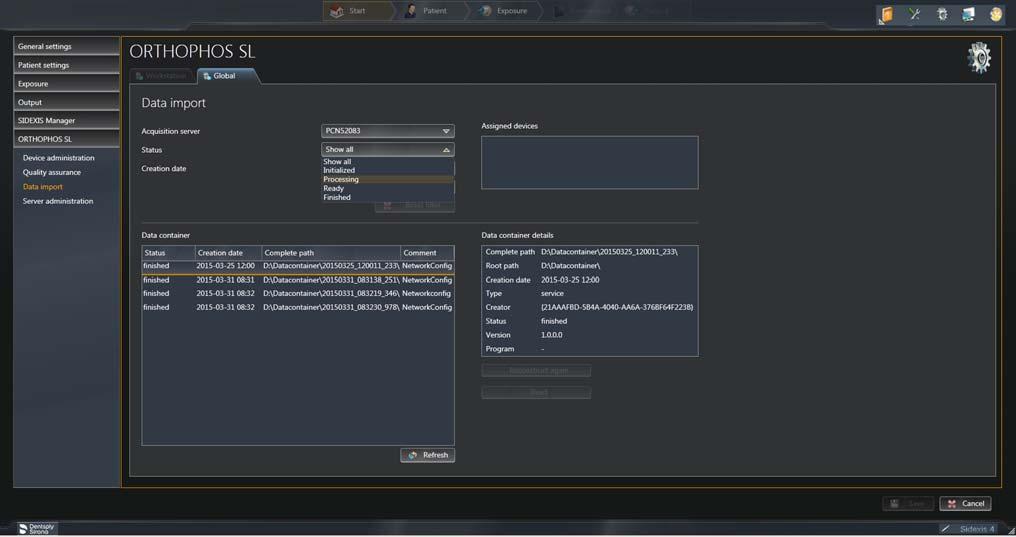Open Server administration in the sidebar
Image resolution: width=1016 pixels, height=537 pixels.
58,201
